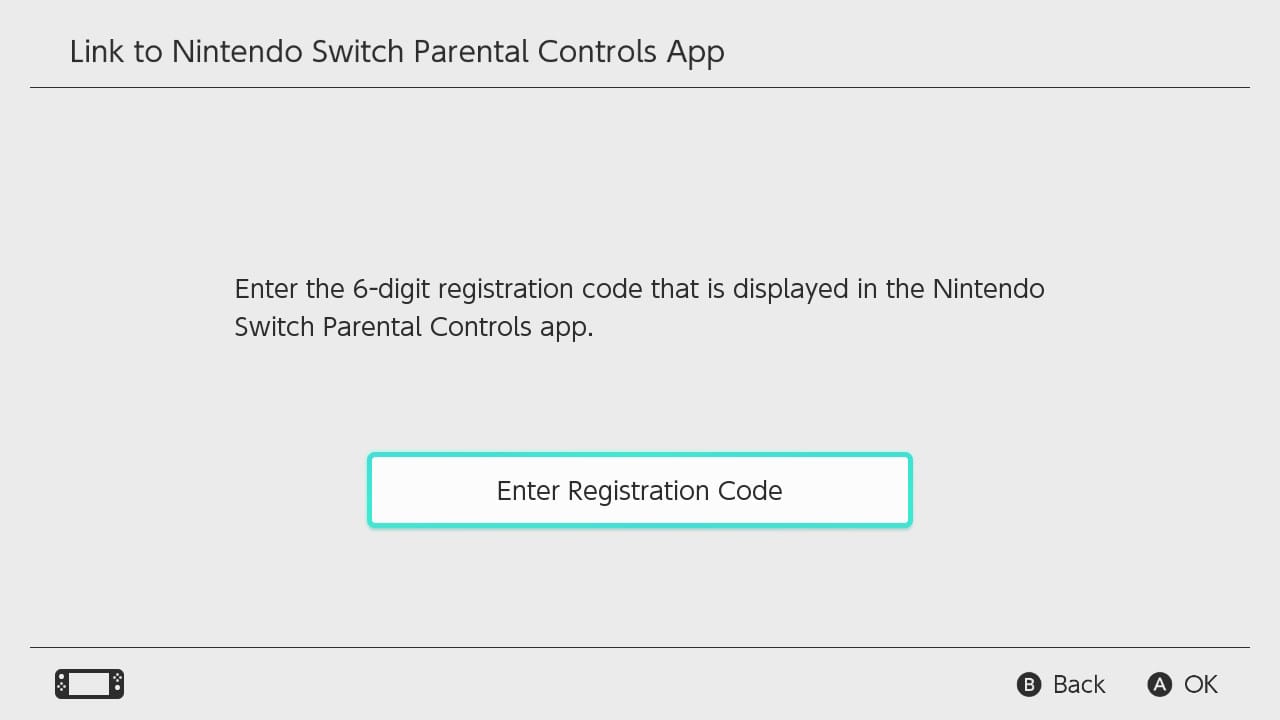Select the OK label in footer
This screenshot has width=1280, height=720.
(x=1200, y=684)
